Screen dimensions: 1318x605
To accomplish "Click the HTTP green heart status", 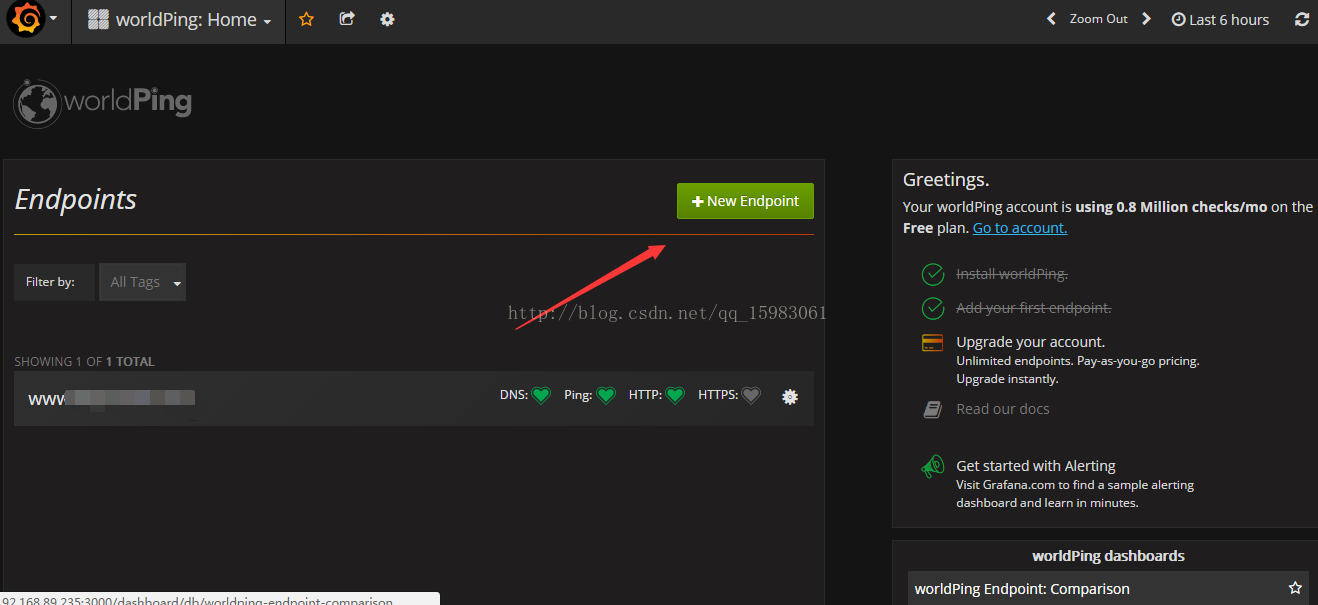I will tap(675, 396).
